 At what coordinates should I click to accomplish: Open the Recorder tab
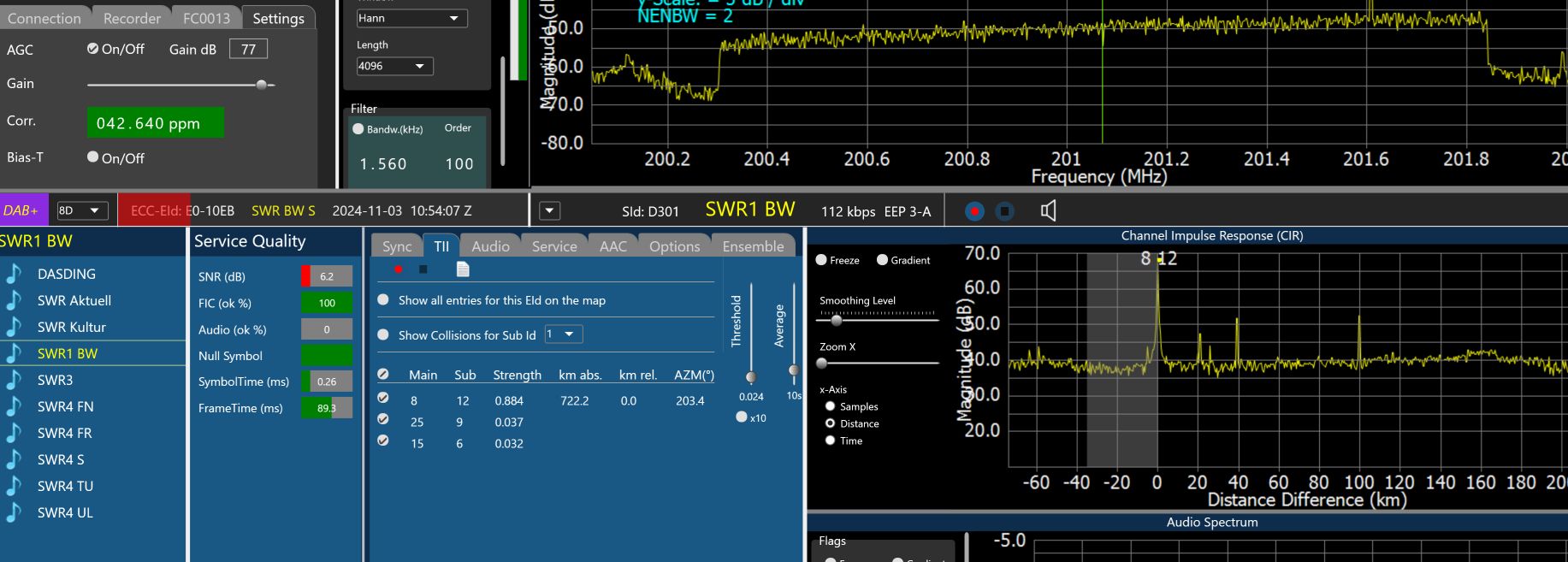[132, 18]
